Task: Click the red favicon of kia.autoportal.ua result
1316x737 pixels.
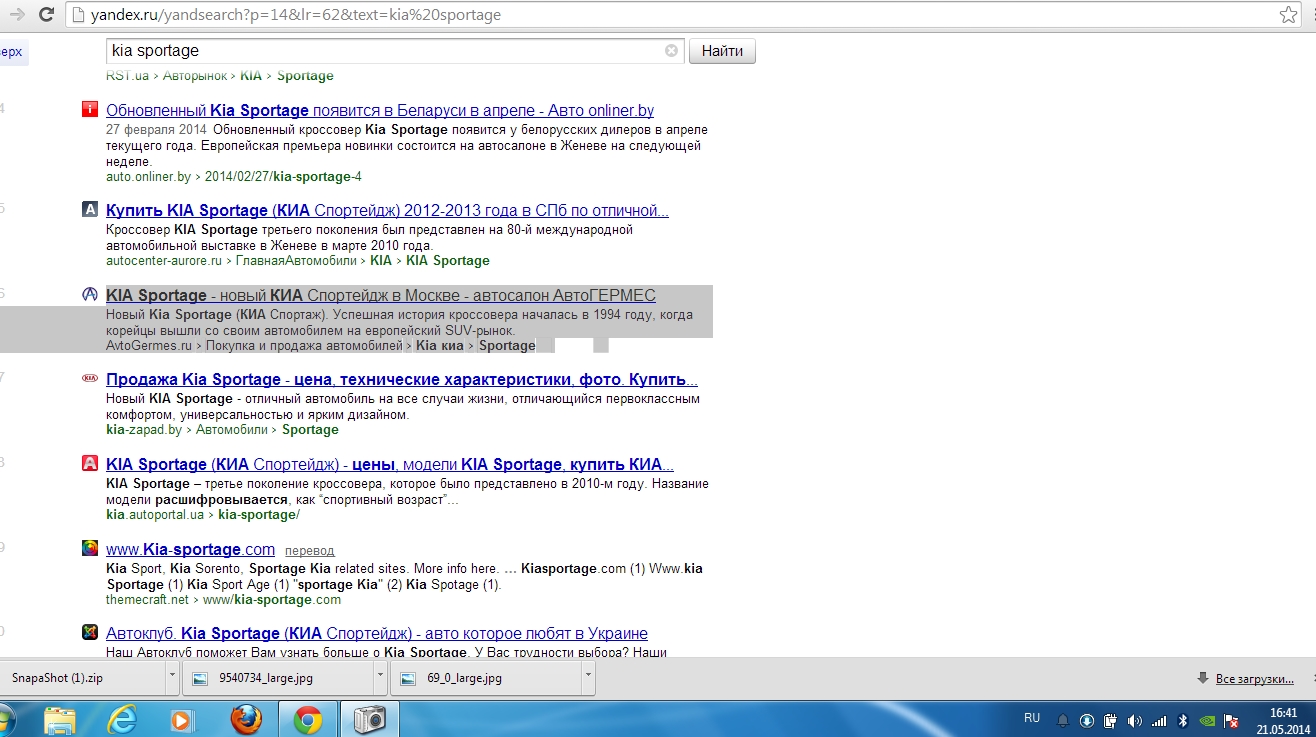Action: pyautogui.click(x=90, y=463)
